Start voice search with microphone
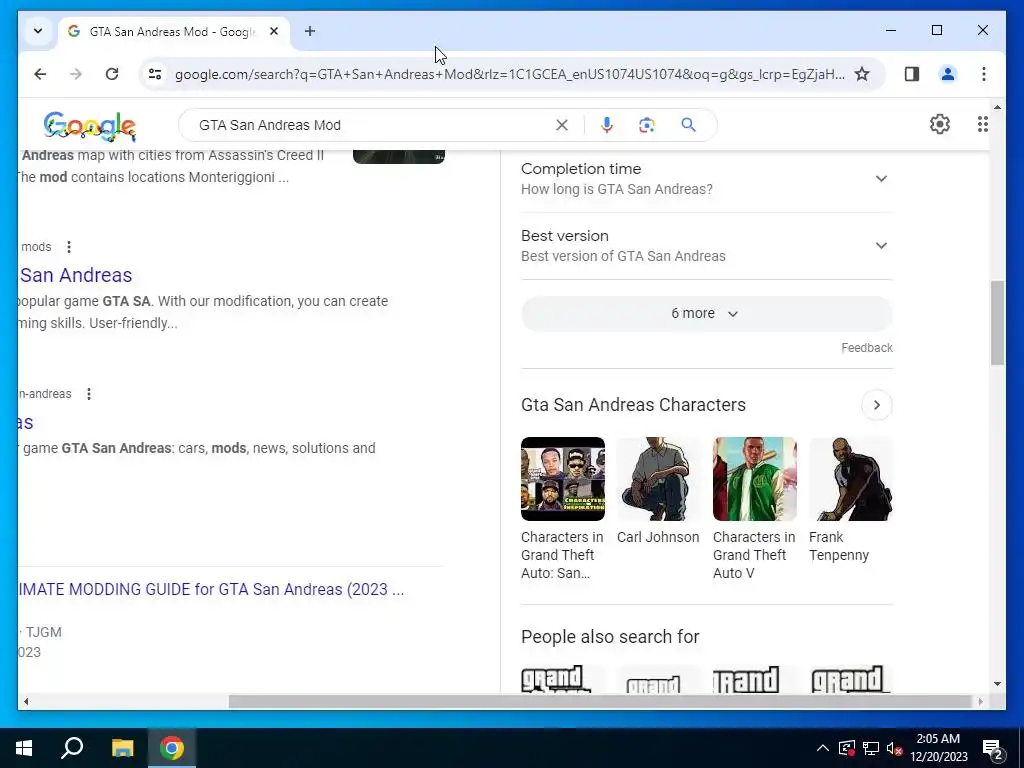 click(x=607, y=125)
